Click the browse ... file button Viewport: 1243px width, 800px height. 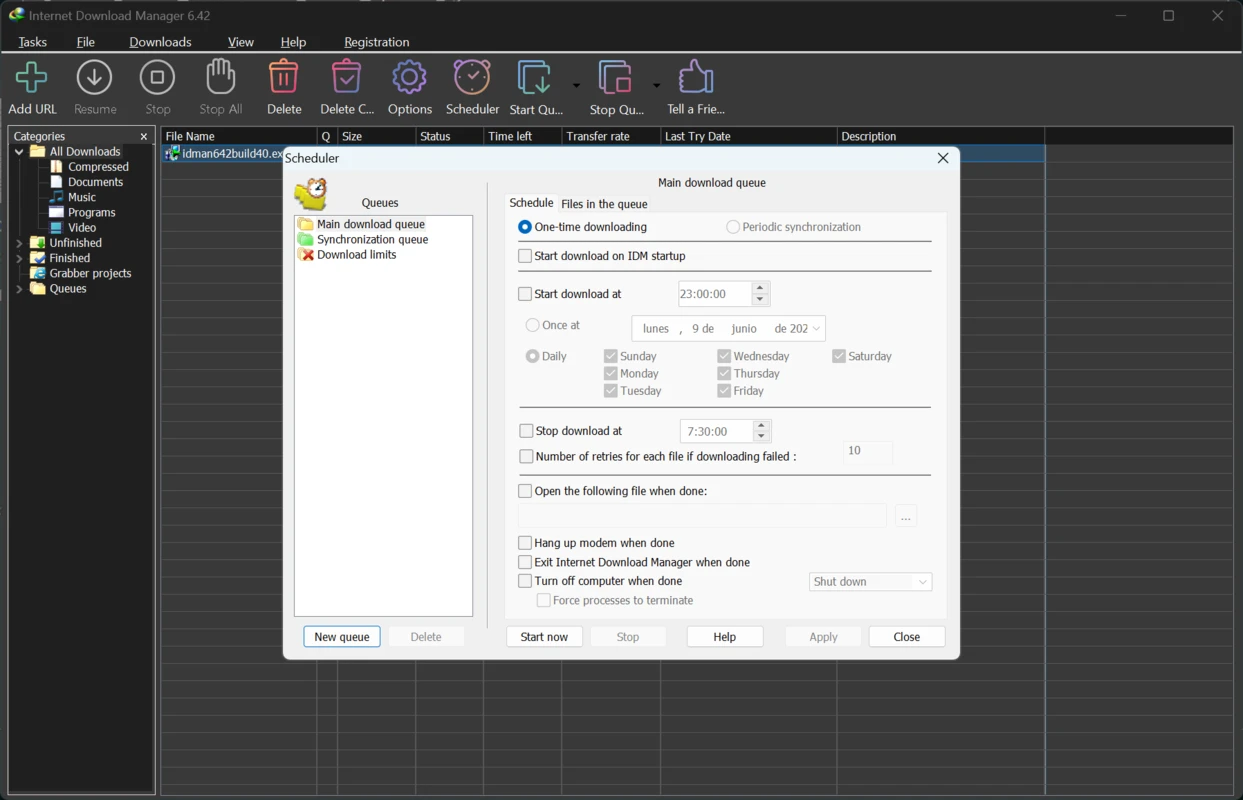point(906,517)
